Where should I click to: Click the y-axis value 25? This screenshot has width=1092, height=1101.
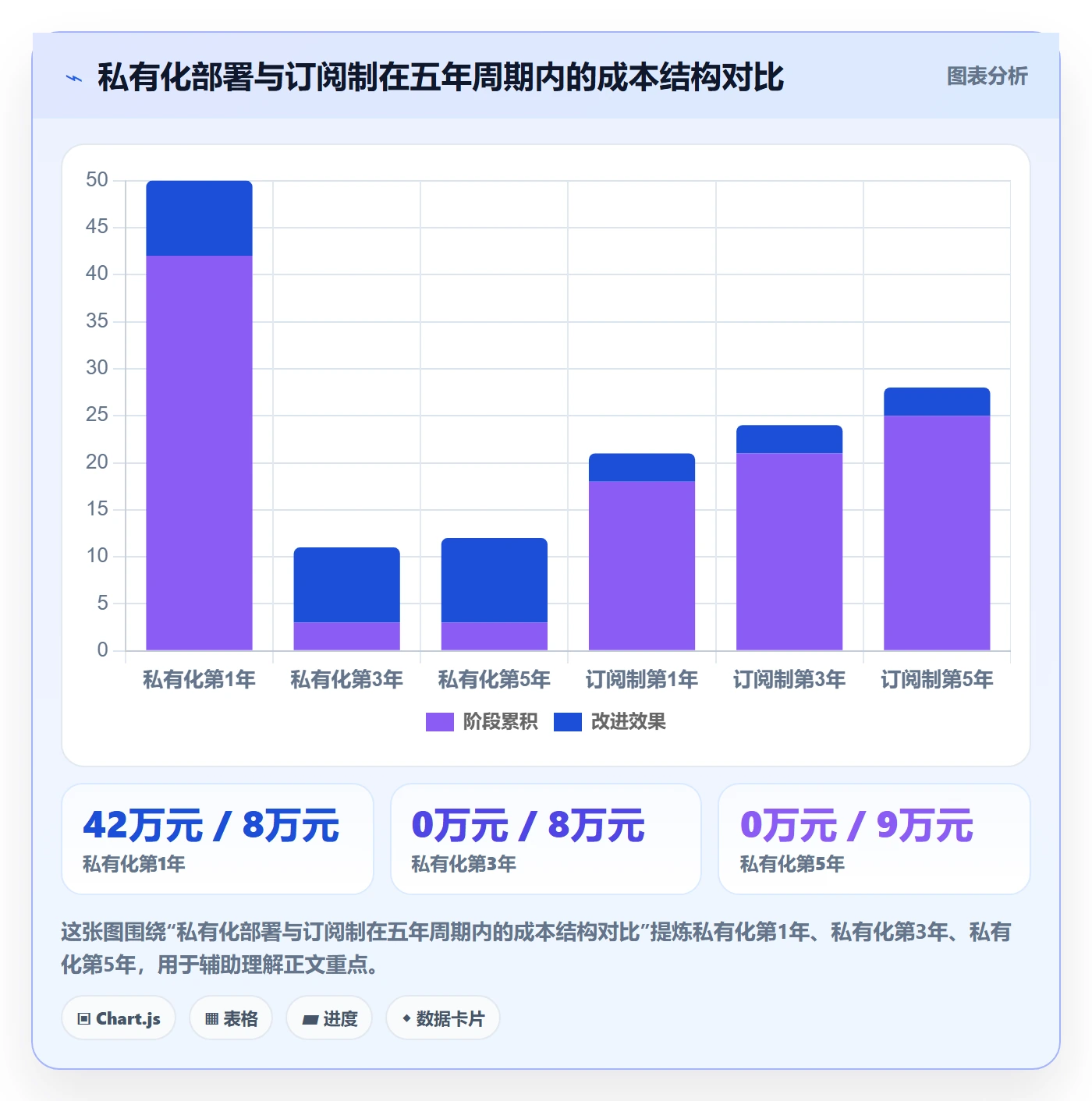click(97, 415)
